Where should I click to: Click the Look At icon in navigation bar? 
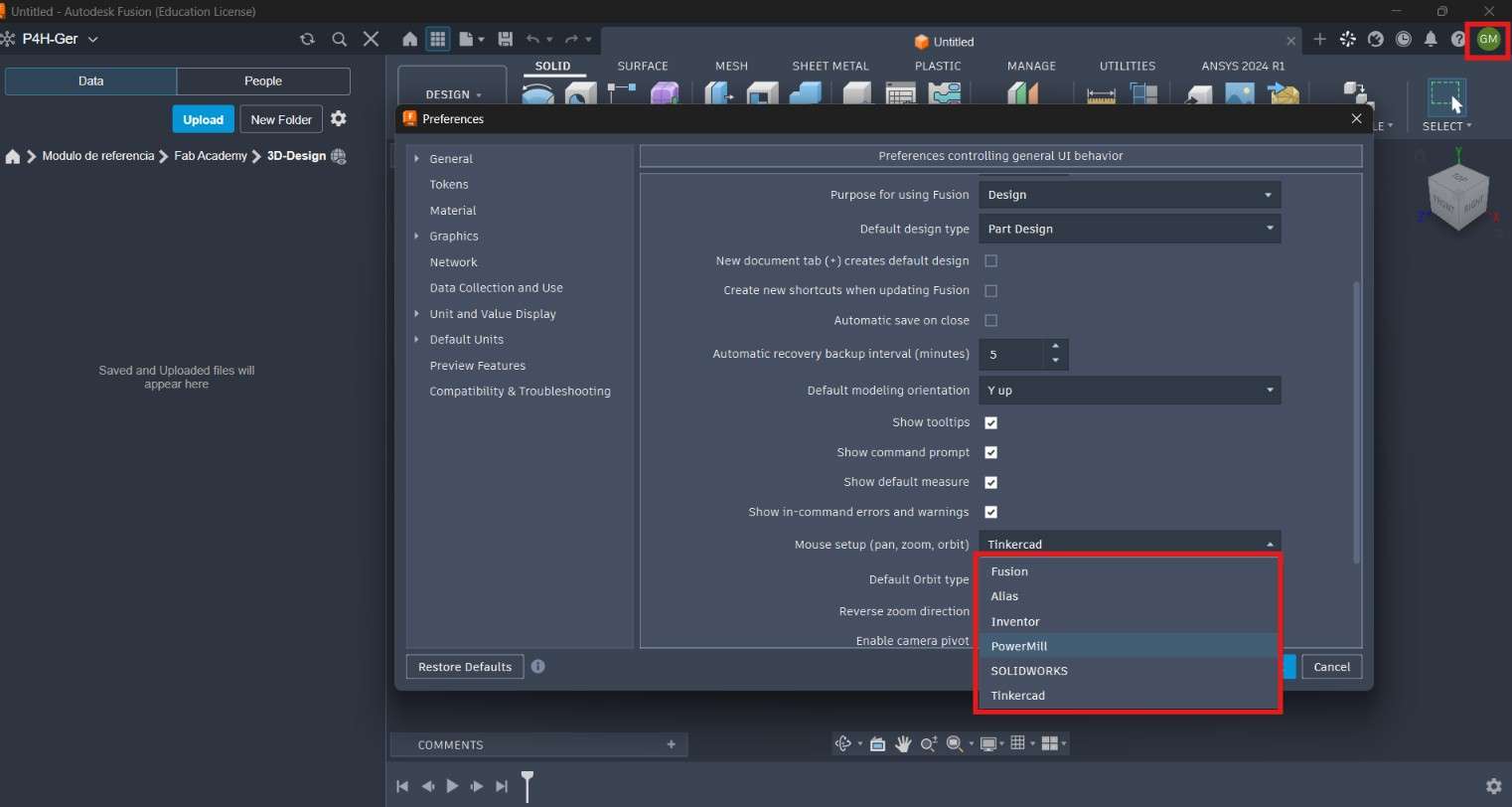point(877,743)
